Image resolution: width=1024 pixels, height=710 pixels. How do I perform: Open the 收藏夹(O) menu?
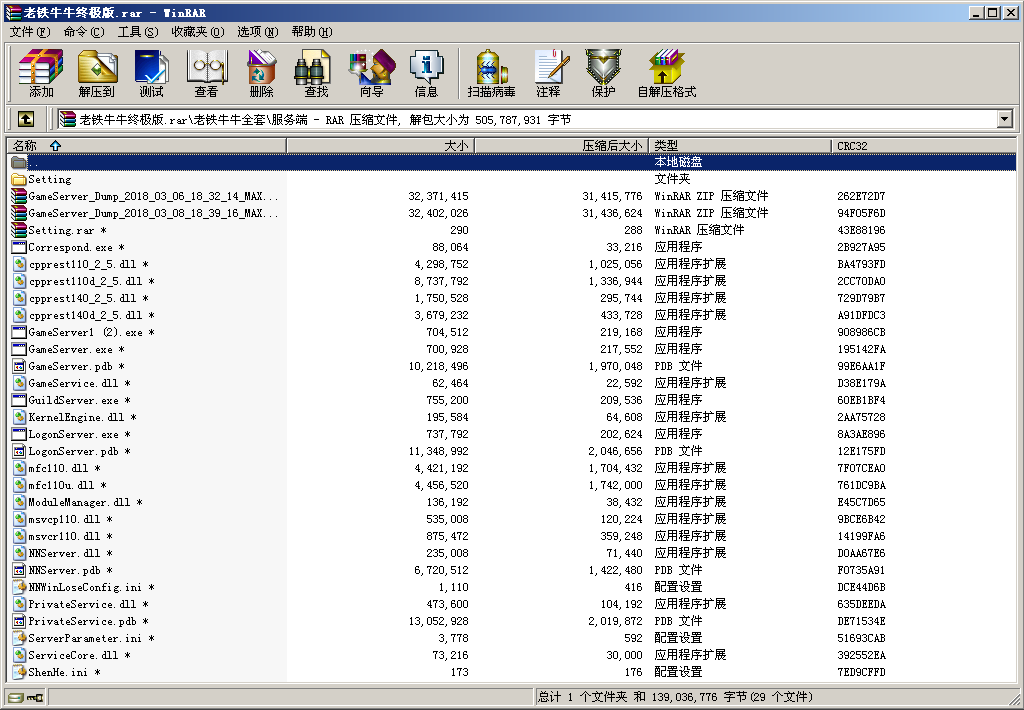click(x=197, y=32)
